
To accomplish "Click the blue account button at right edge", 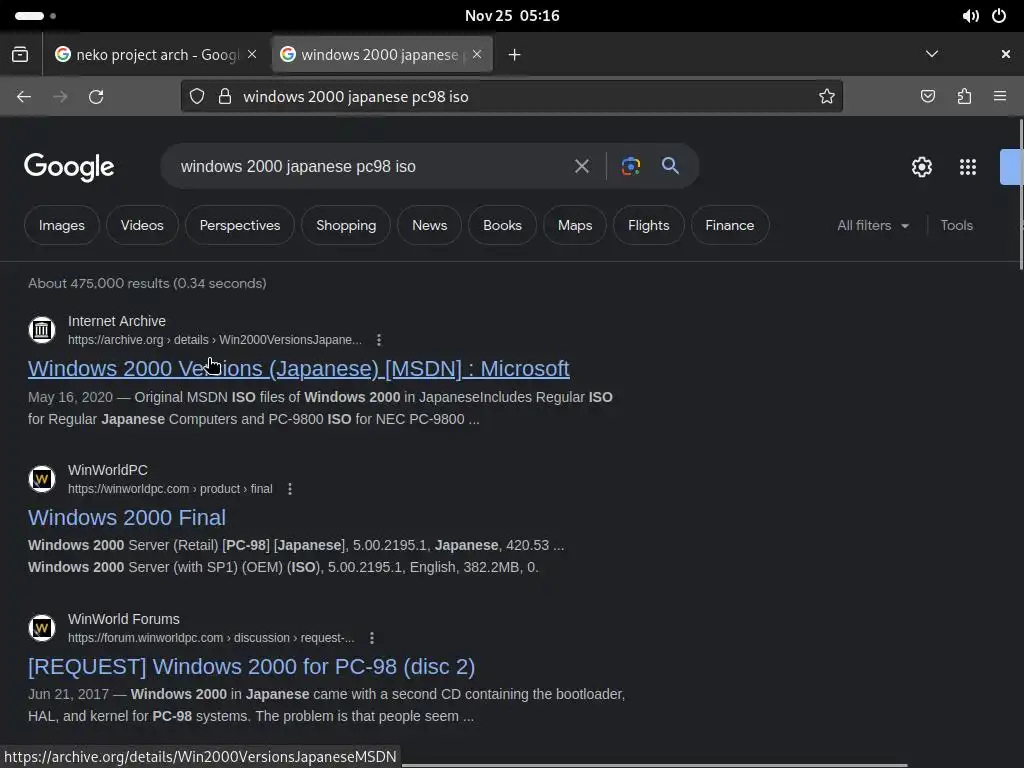I will tap(1012, 167).
